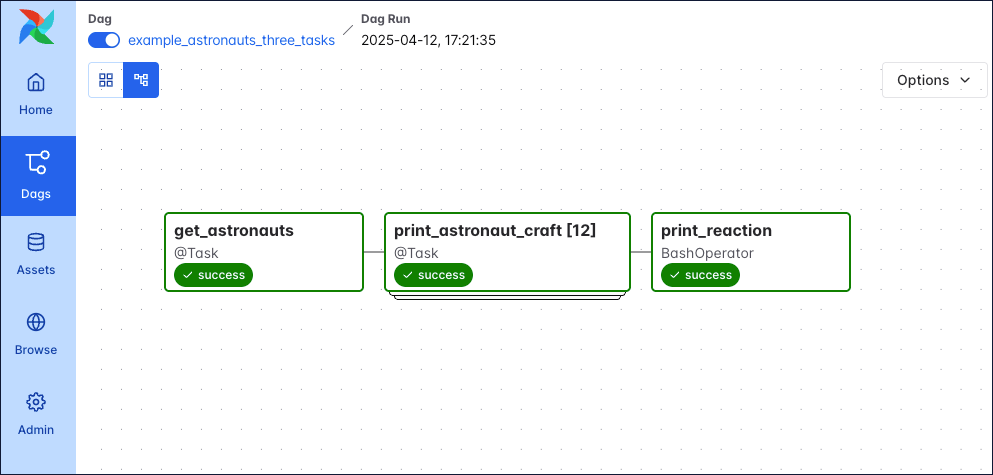Click the print_reaction success badge
This screenshot has width=993, height=475.
click(700, 275)
